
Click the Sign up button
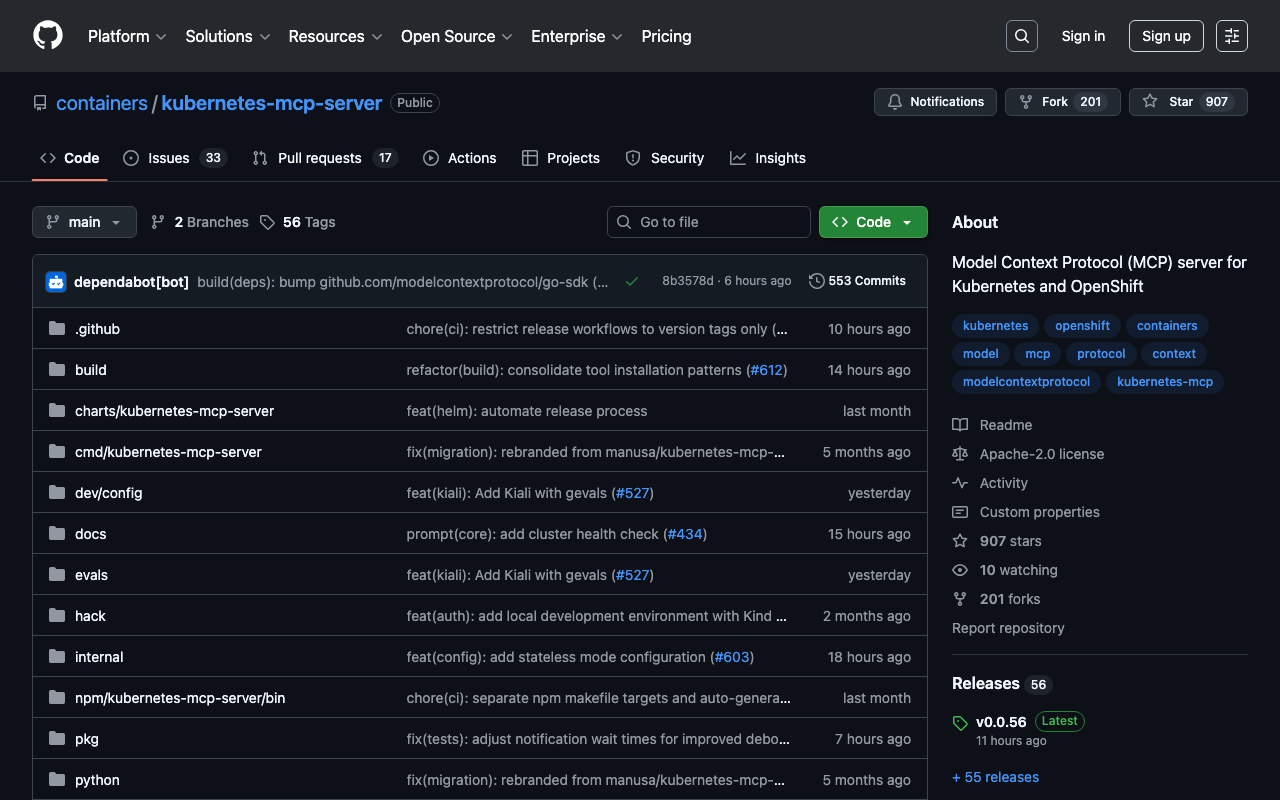(x=1166, y=36)
